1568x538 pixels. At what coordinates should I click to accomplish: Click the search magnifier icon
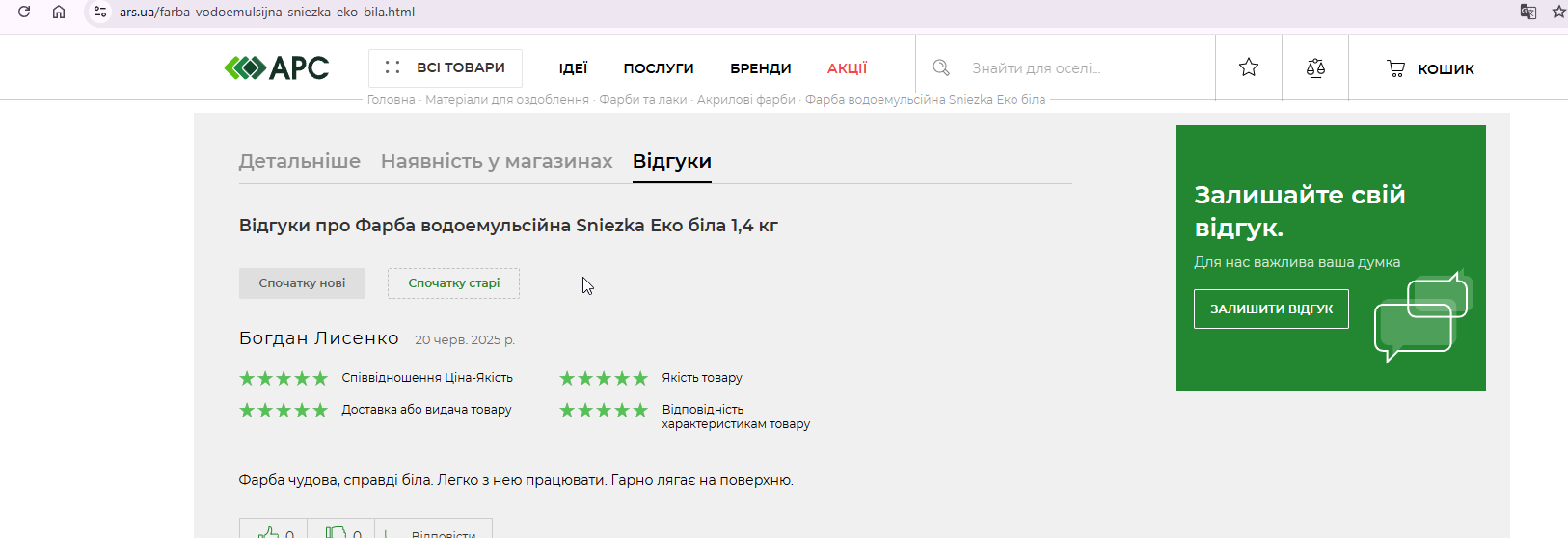(x=941, y=67)
